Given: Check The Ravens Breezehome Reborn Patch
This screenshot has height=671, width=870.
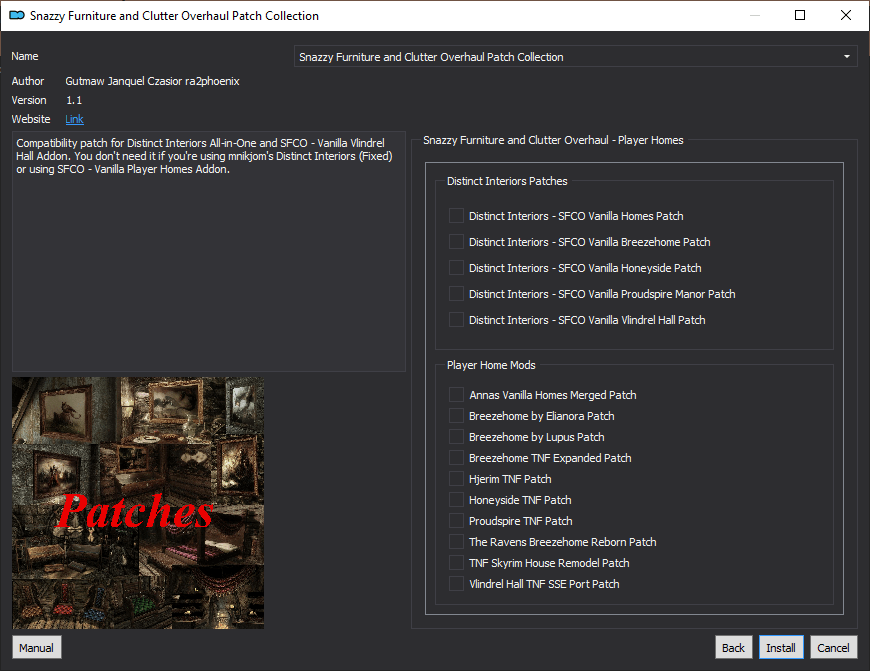Looking at the screenshot, I should click(456, 542).
